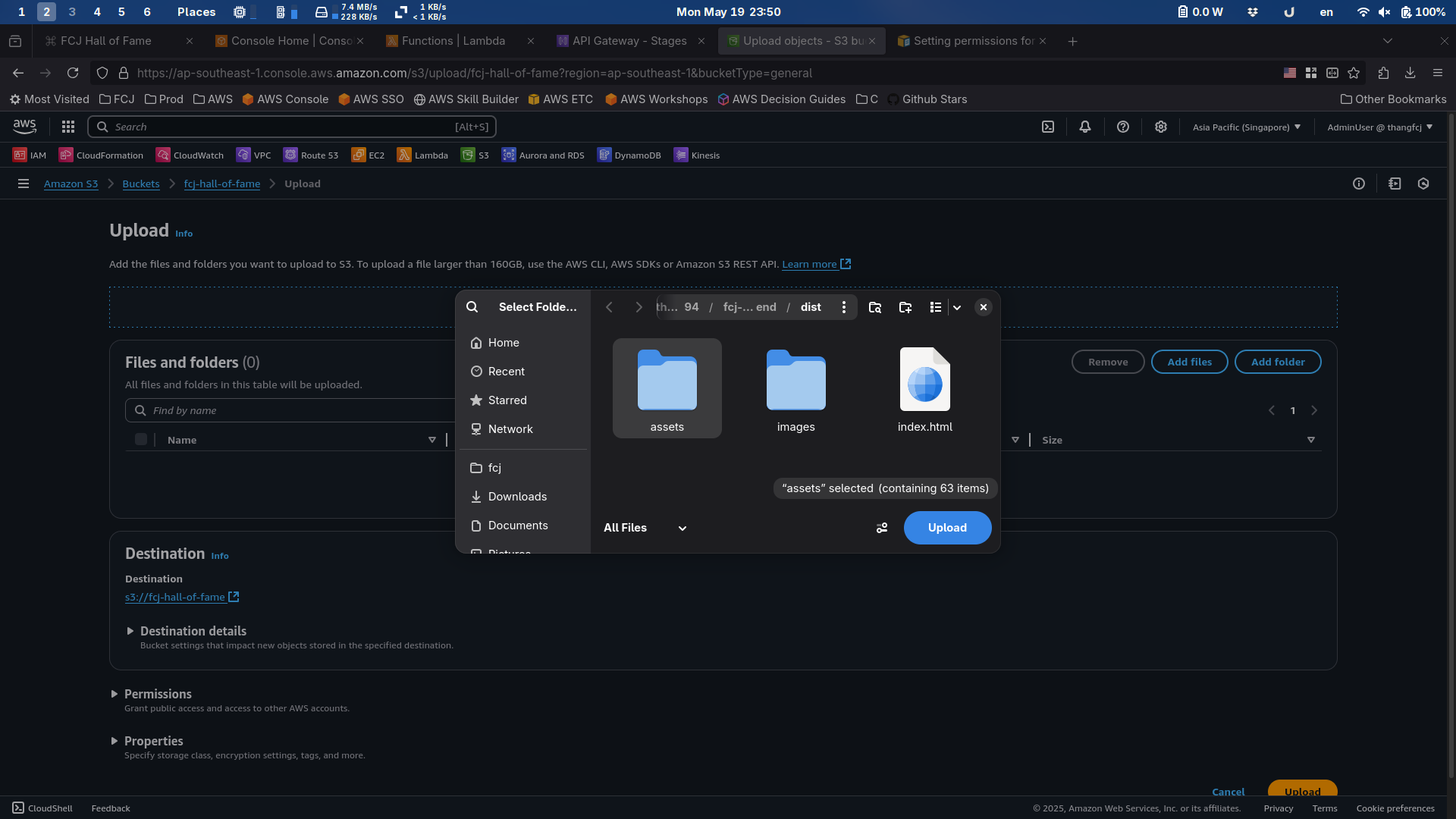
Task: Open the Aurora and RDS shortcut
Action: tap(543, 155)
